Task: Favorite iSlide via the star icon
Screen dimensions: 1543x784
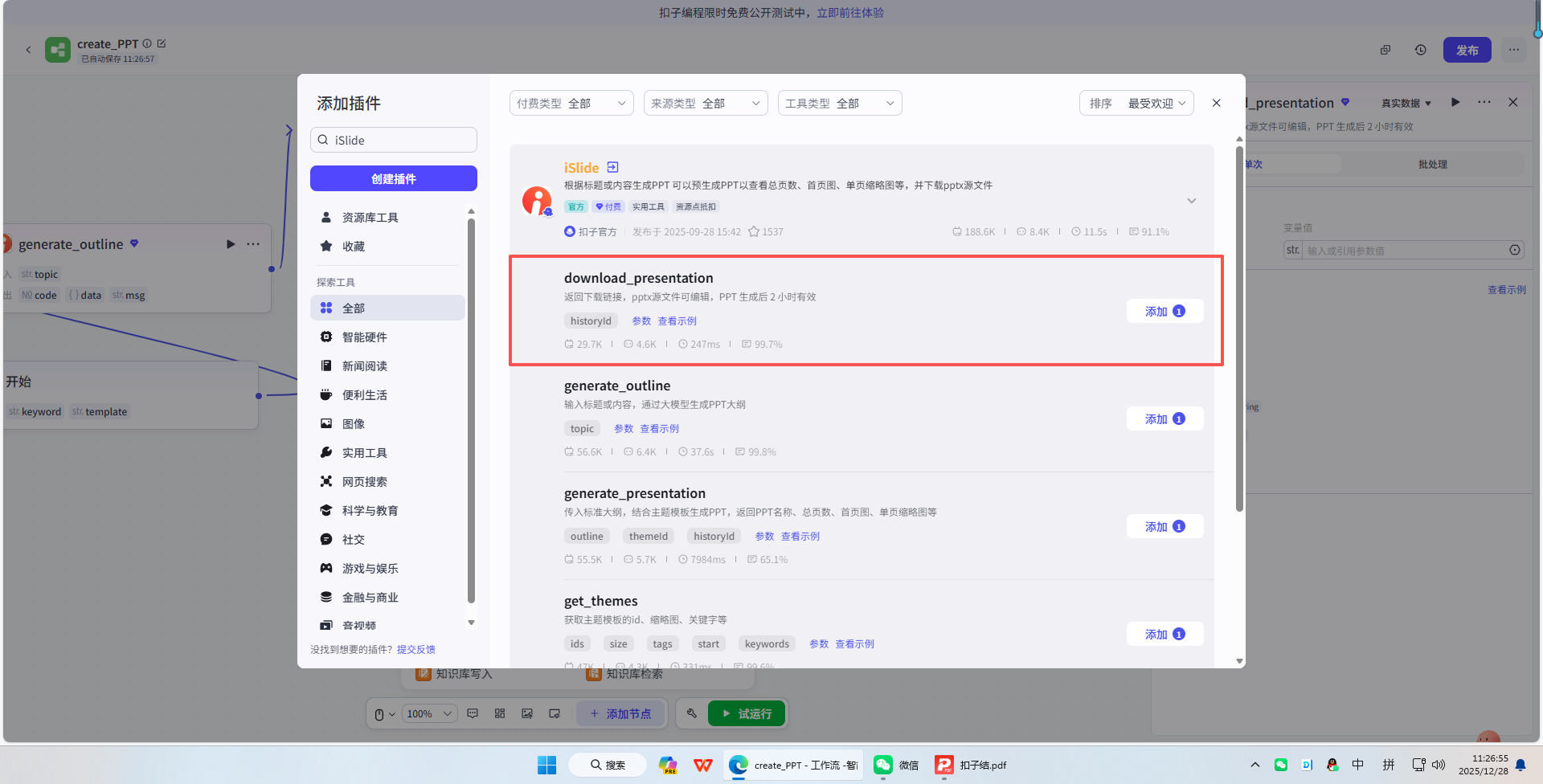Action: 754,231
